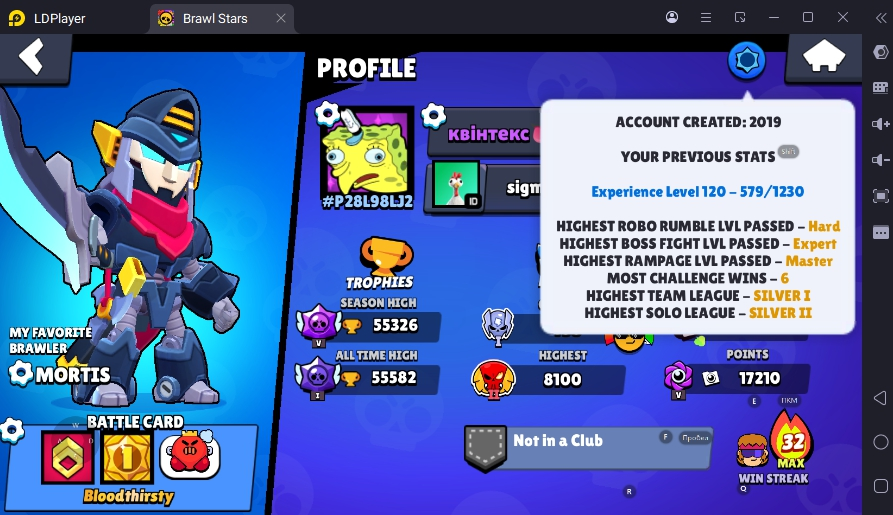Click the back arrow on profile screen
The image size is (893, 515).
pyautogui.click(x=31, y=56)
